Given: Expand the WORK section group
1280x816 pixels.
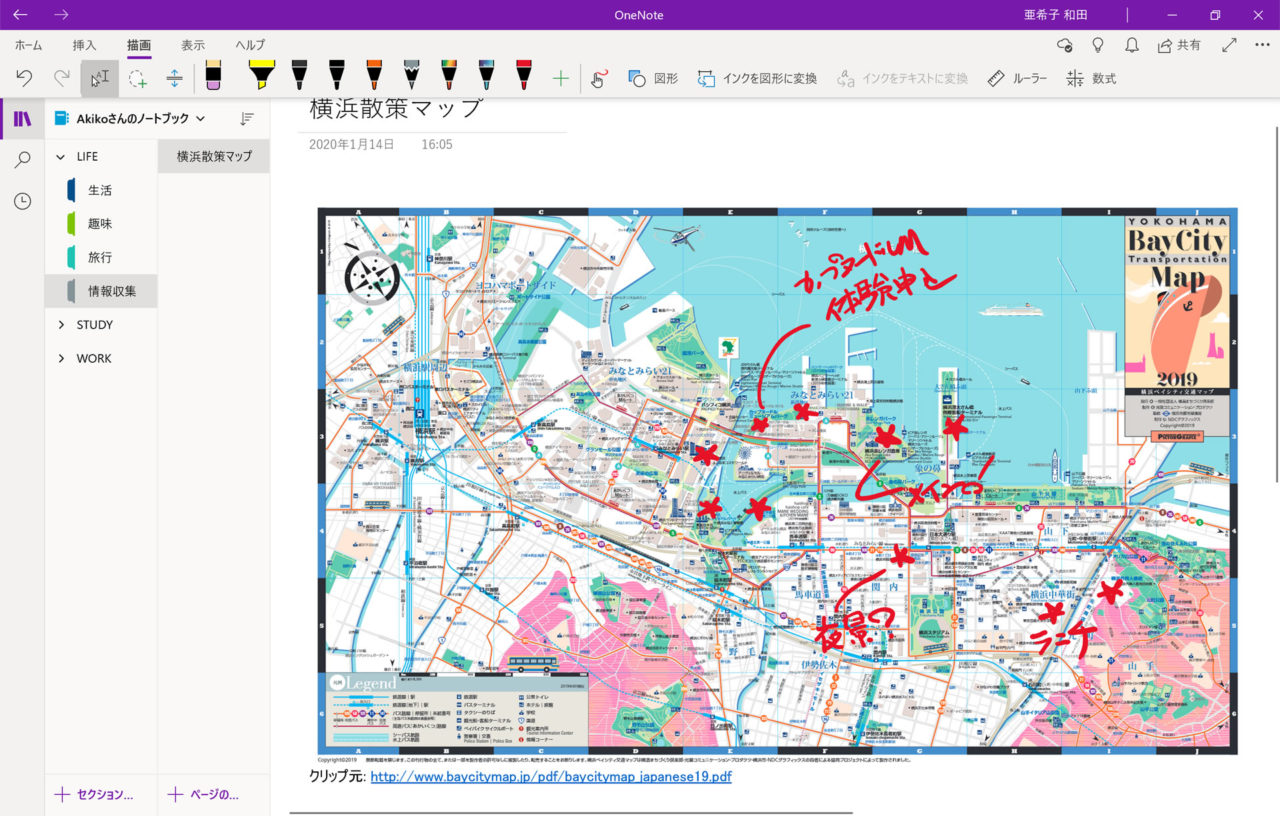Looking at the screenshot, I should [62, 358].
